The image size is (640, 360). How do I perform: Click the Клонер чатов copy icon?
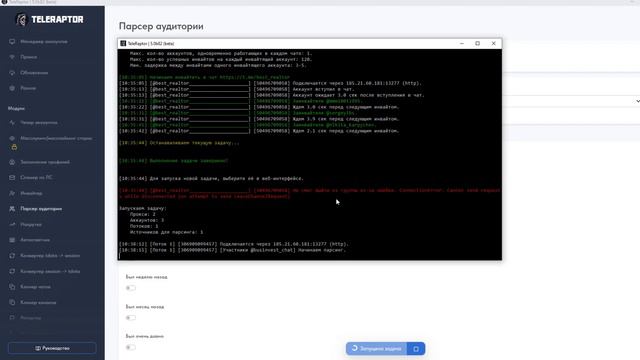click(x=12, y=287)
